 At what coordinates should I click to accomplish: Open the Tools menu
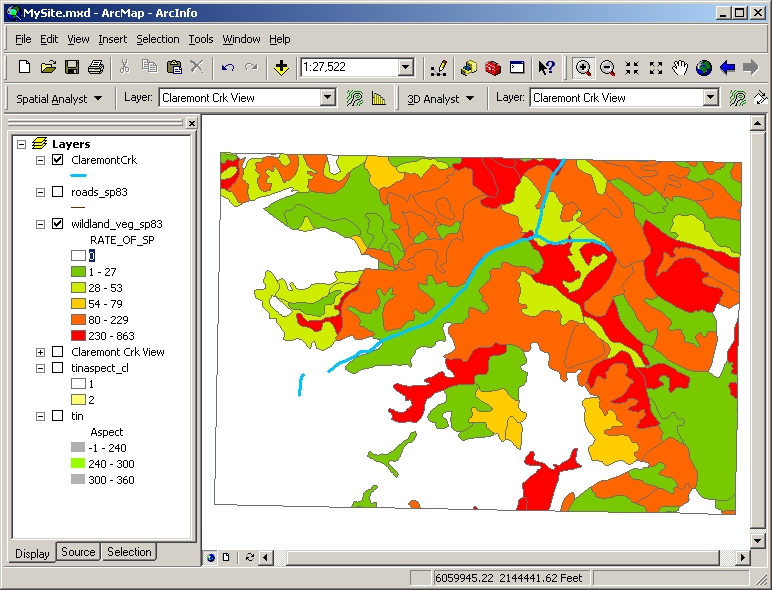(201, 39)
